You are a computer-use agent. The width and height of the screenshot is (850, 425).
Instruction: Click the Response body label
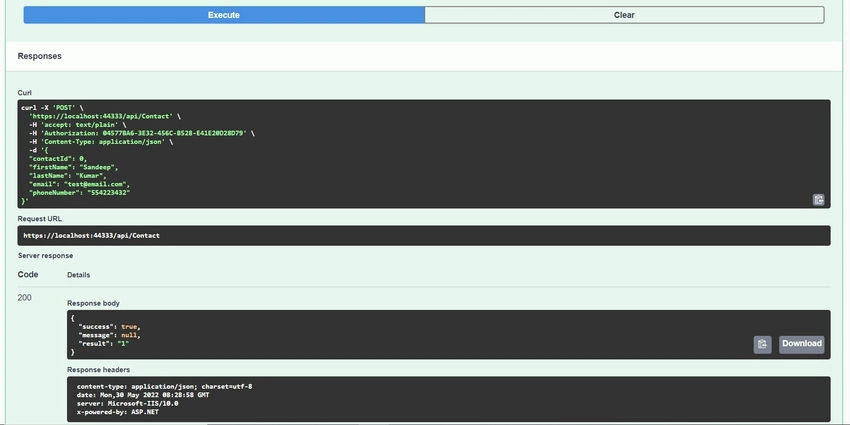(x=93, y=303)
